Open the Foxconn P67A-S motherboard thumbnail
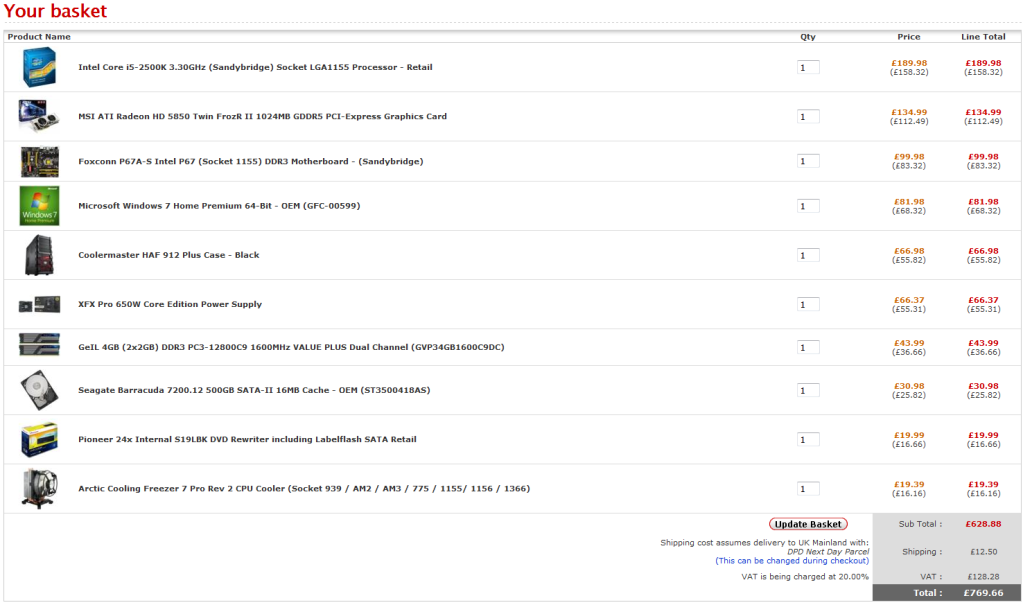The image size is (1023, 605). (x=39, y=161)
